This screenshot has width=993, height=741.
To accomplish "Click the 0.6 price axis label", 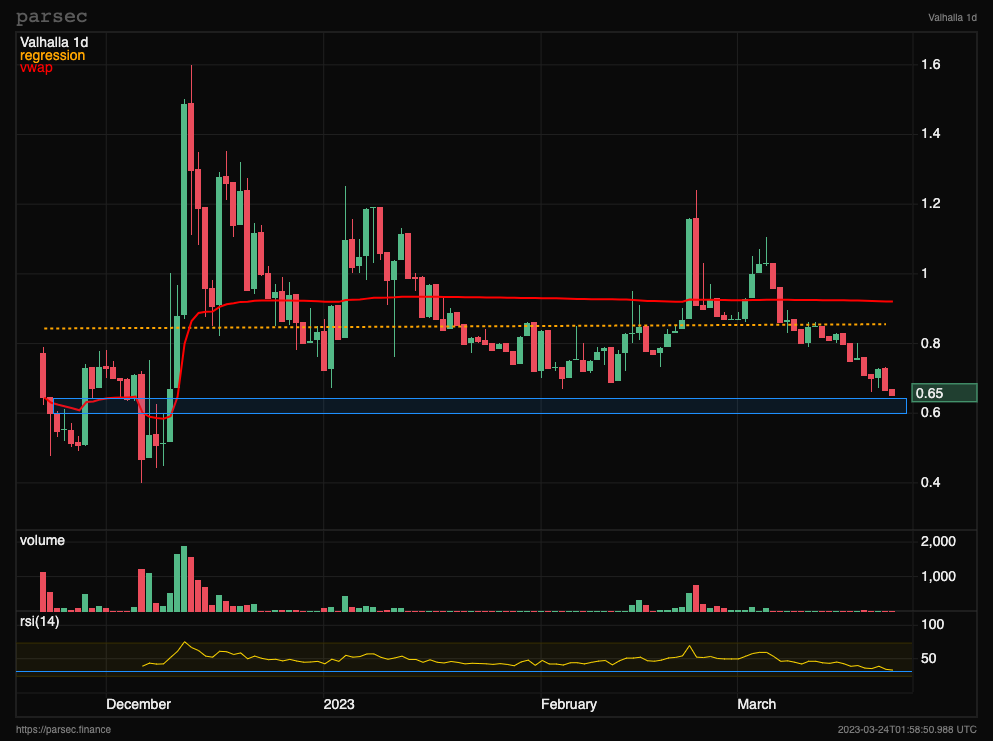I will pos(930,412).
